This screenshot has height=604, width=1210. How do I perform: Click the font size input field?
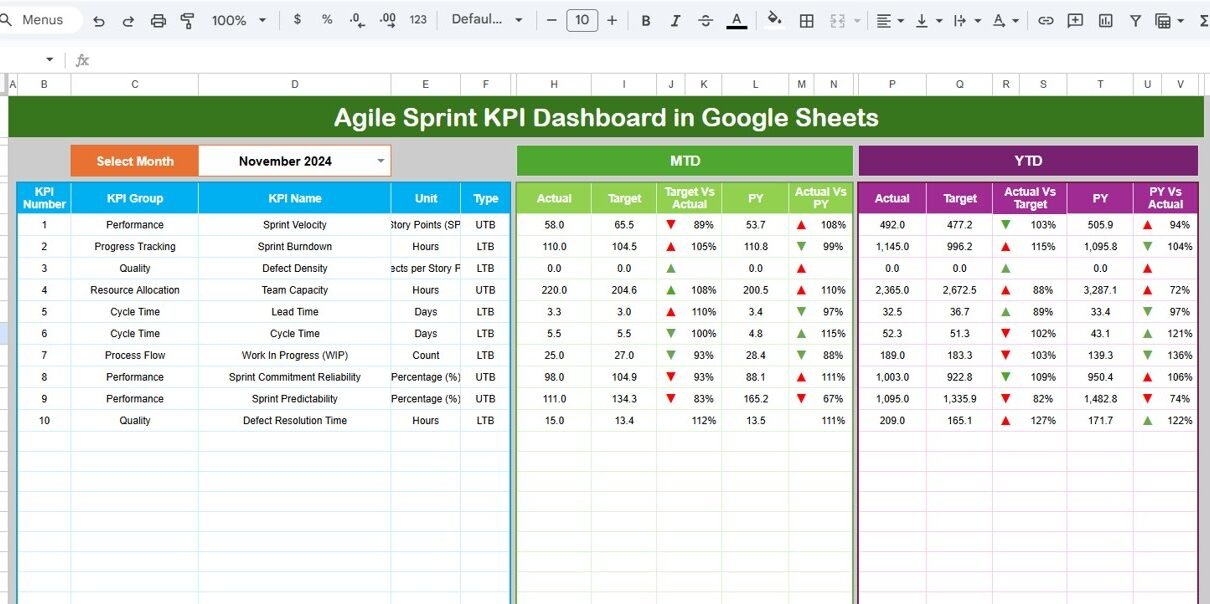coord(582,20)
